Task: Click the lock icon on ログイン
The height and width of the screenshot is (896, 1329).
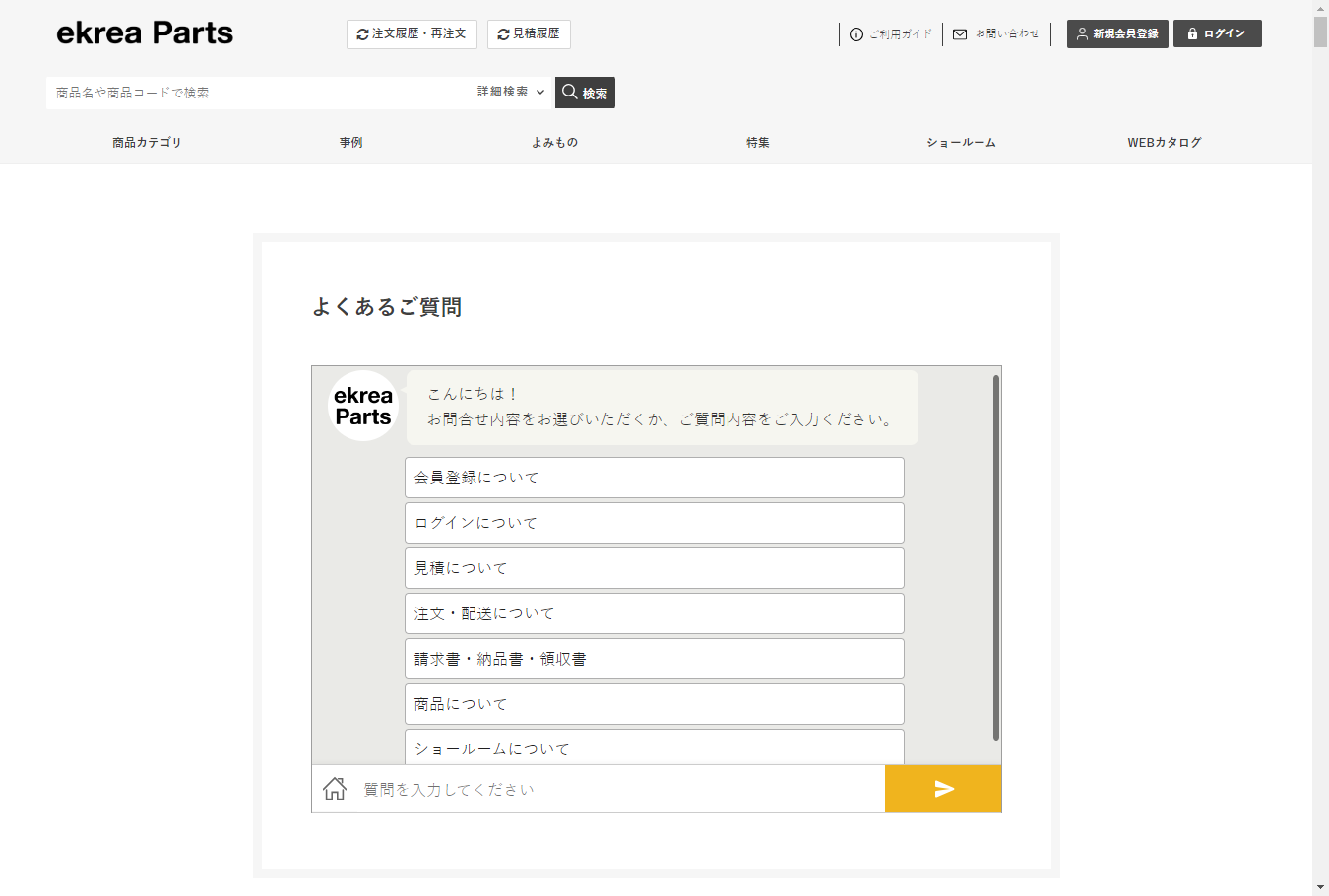Action: [1192, 33]
